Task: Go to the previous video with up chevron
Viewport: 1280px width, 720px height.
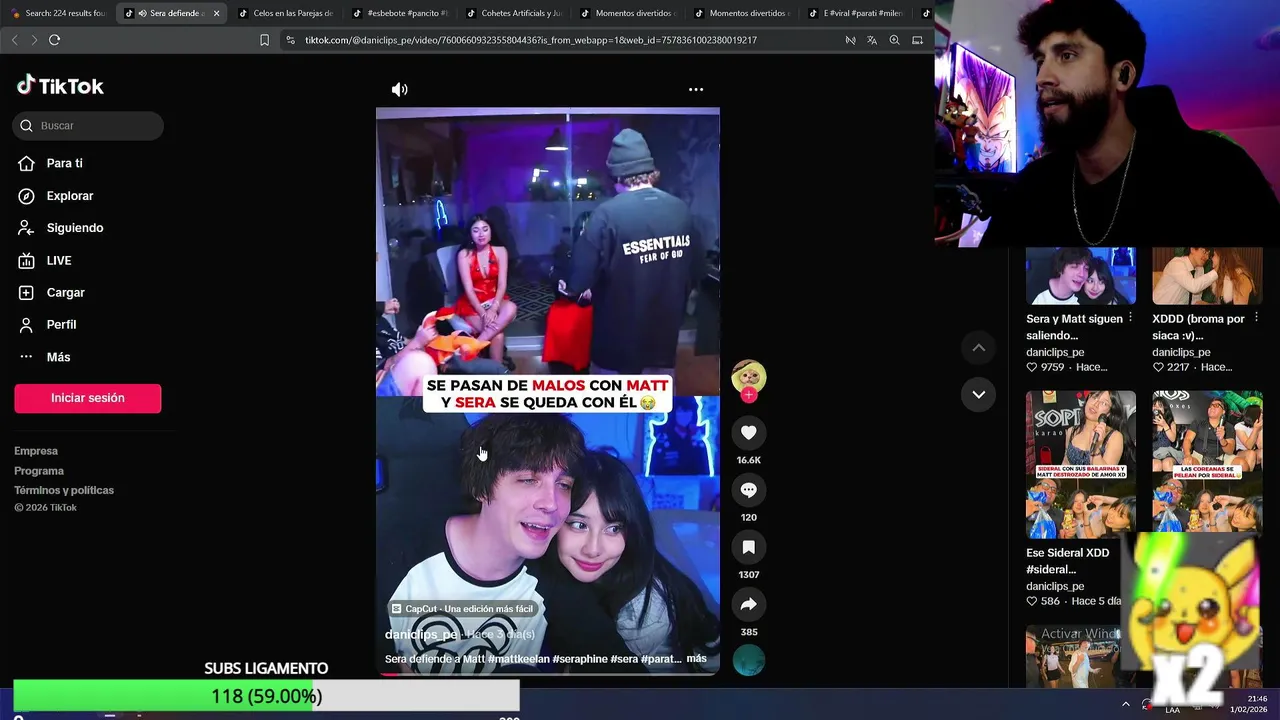Action: point(979,347)
